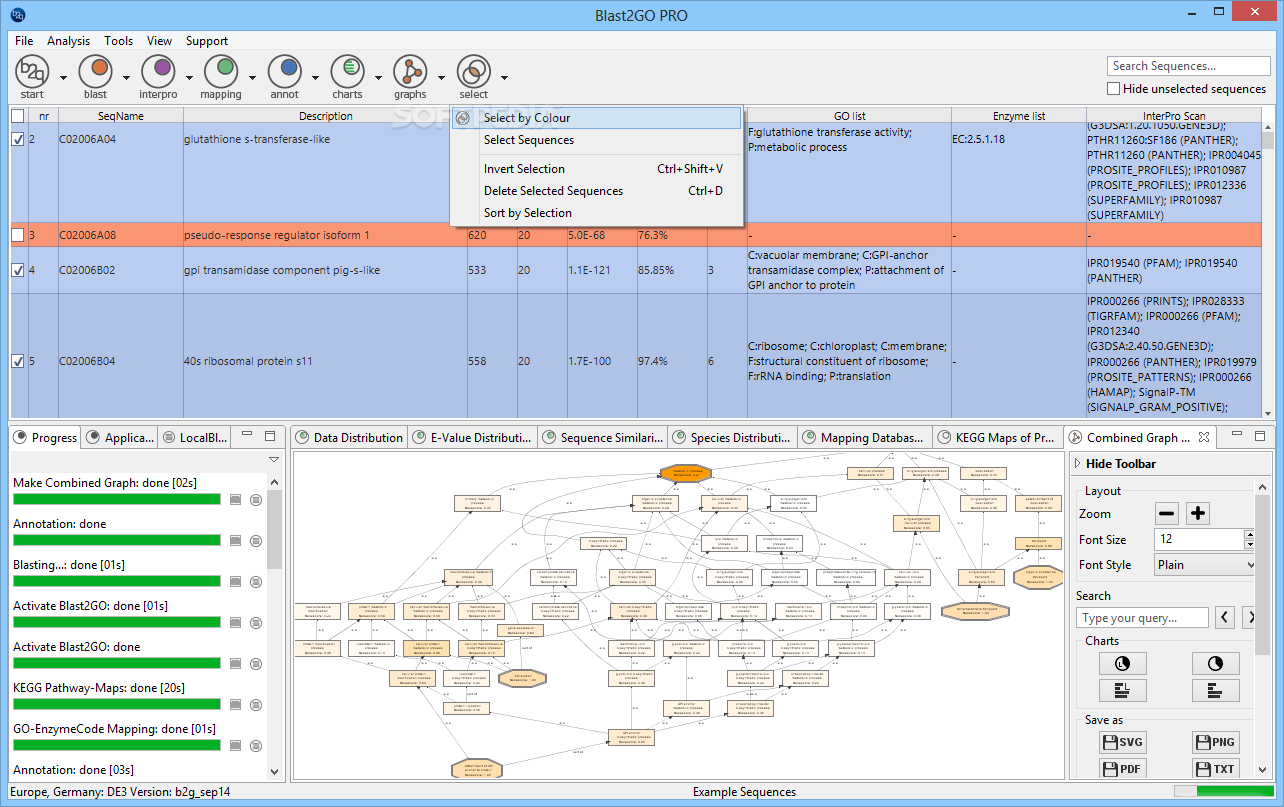Open the mapping button dropdown arrow
Screen dimensions: 1284x807
[252, 77]
